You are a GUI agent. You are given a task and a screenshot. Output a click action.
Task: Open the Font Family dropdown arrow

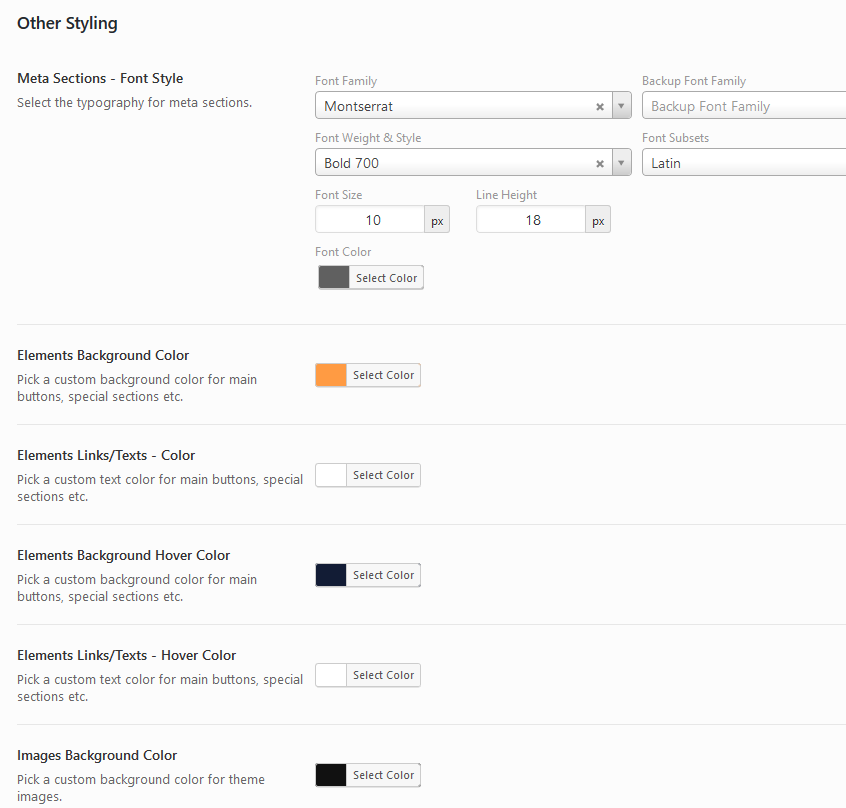tap(621, 106)
